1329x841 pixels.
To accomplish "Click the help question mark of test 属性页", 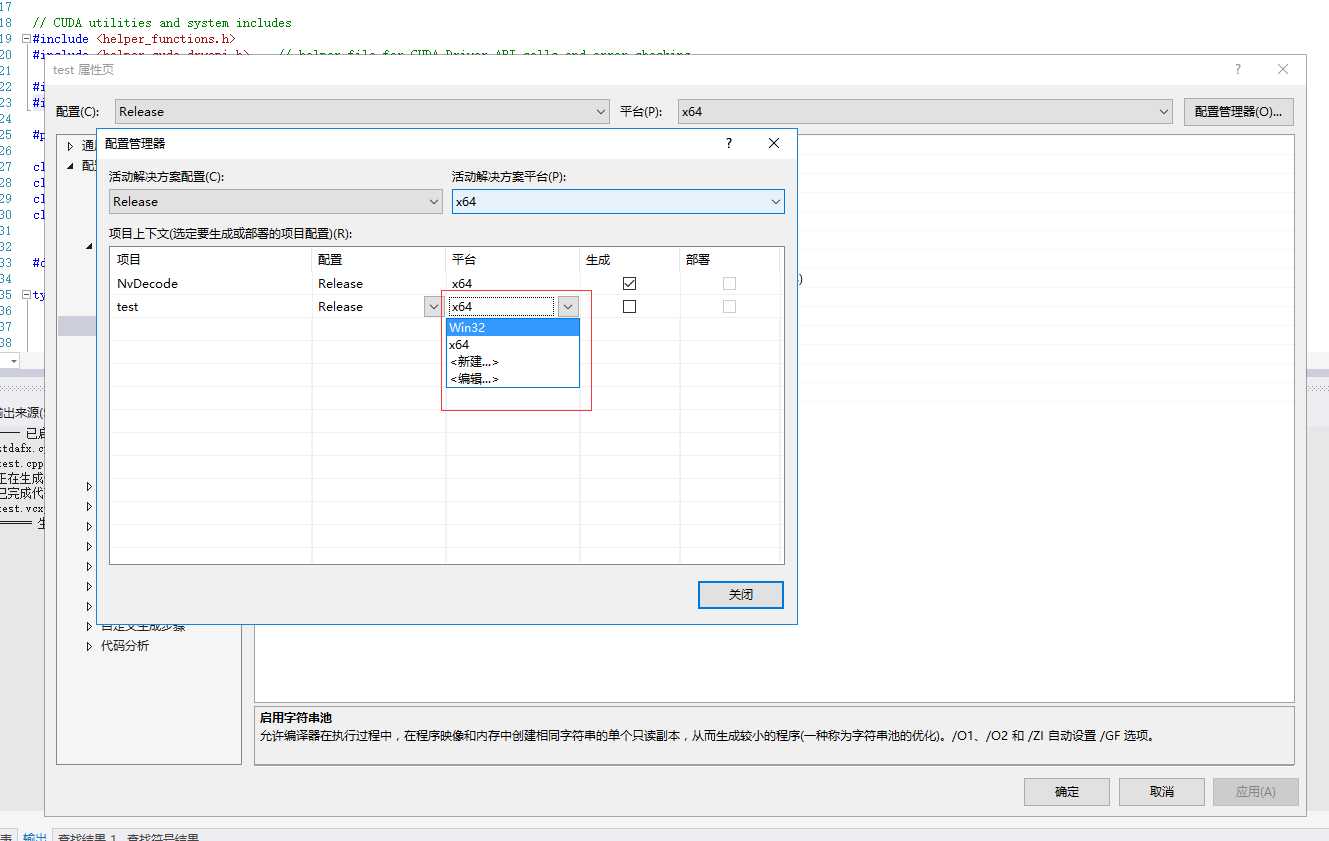I will tap(1237, 69).
